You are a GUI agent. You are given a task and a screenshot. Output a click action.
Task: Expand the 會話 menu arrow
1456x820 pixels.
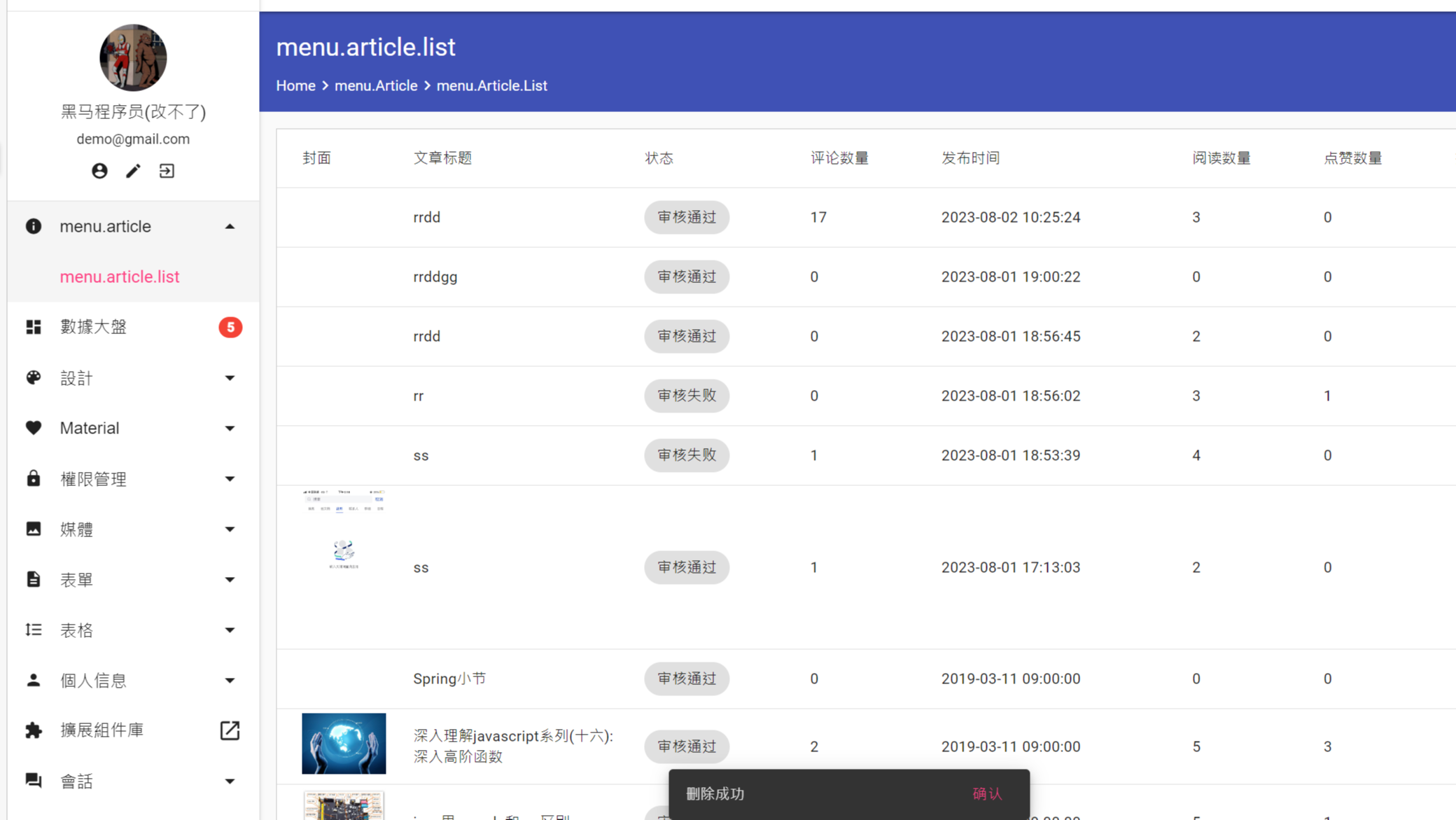point(230,781)
